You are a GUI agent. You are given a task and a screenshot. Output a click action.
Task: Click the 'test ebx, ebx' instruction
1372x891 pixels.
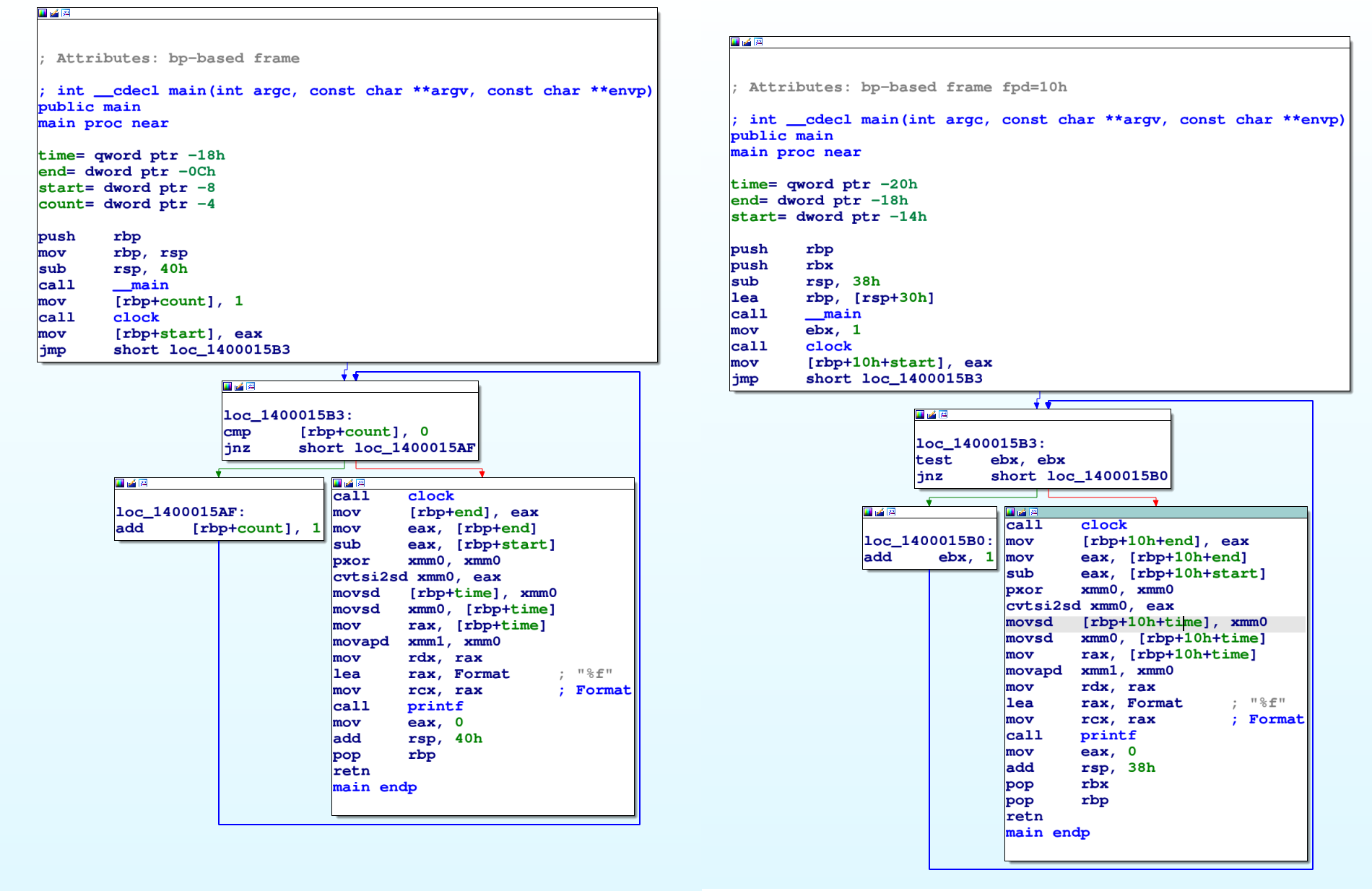tap(991, 460)
